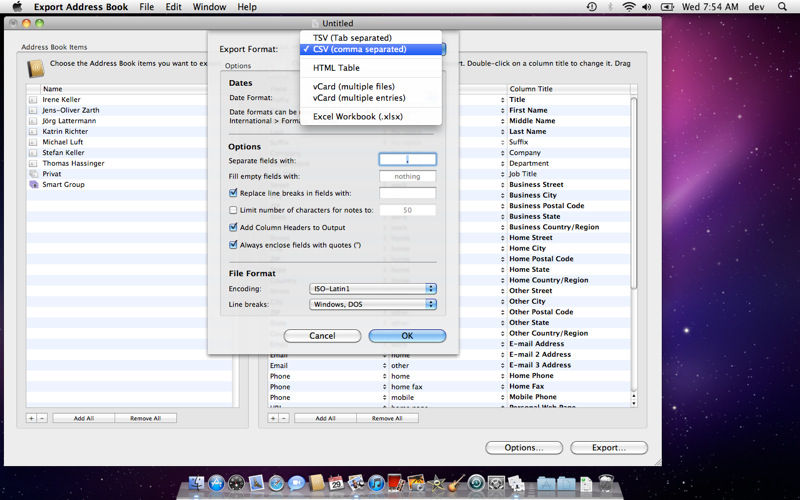Open Address Book icon in the Dock

[316, 483]
